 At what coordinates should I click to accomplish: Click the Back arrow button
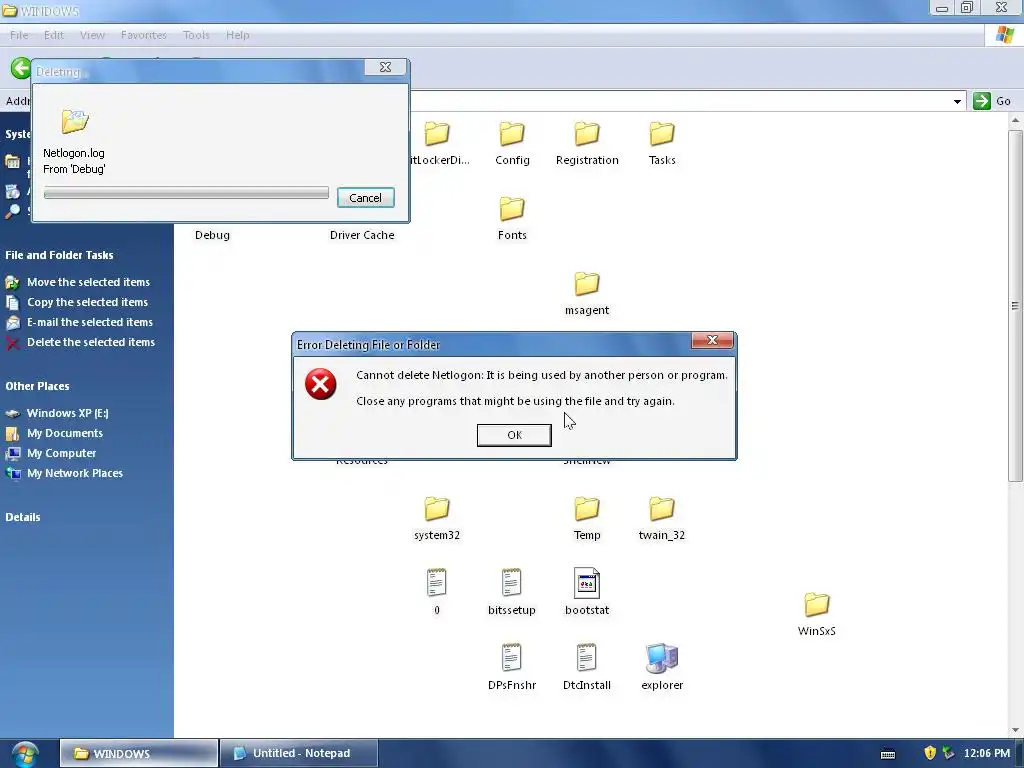pos(20,68)
